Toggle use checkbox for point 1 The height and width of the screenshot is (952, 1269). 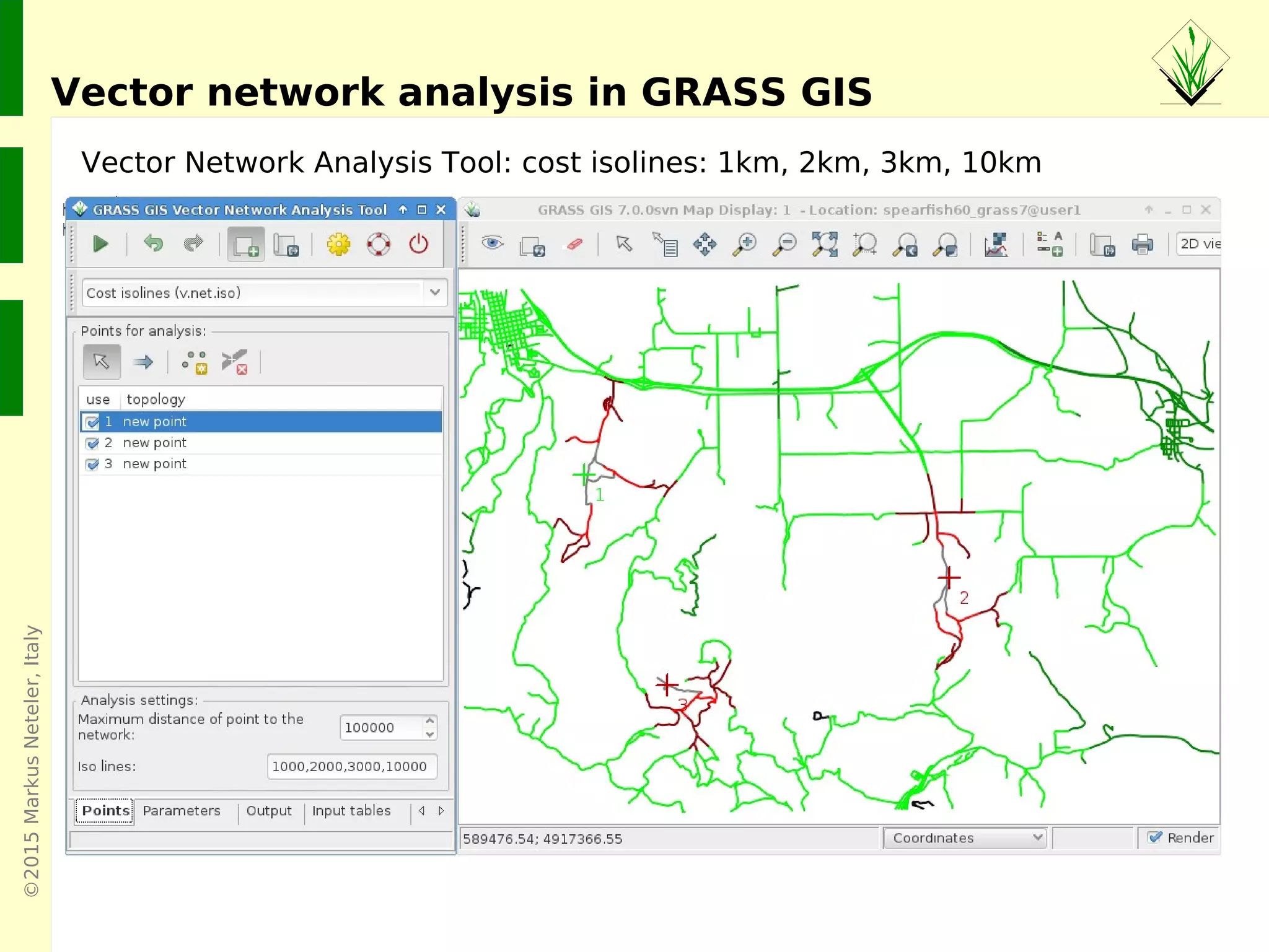coord(92,422)
